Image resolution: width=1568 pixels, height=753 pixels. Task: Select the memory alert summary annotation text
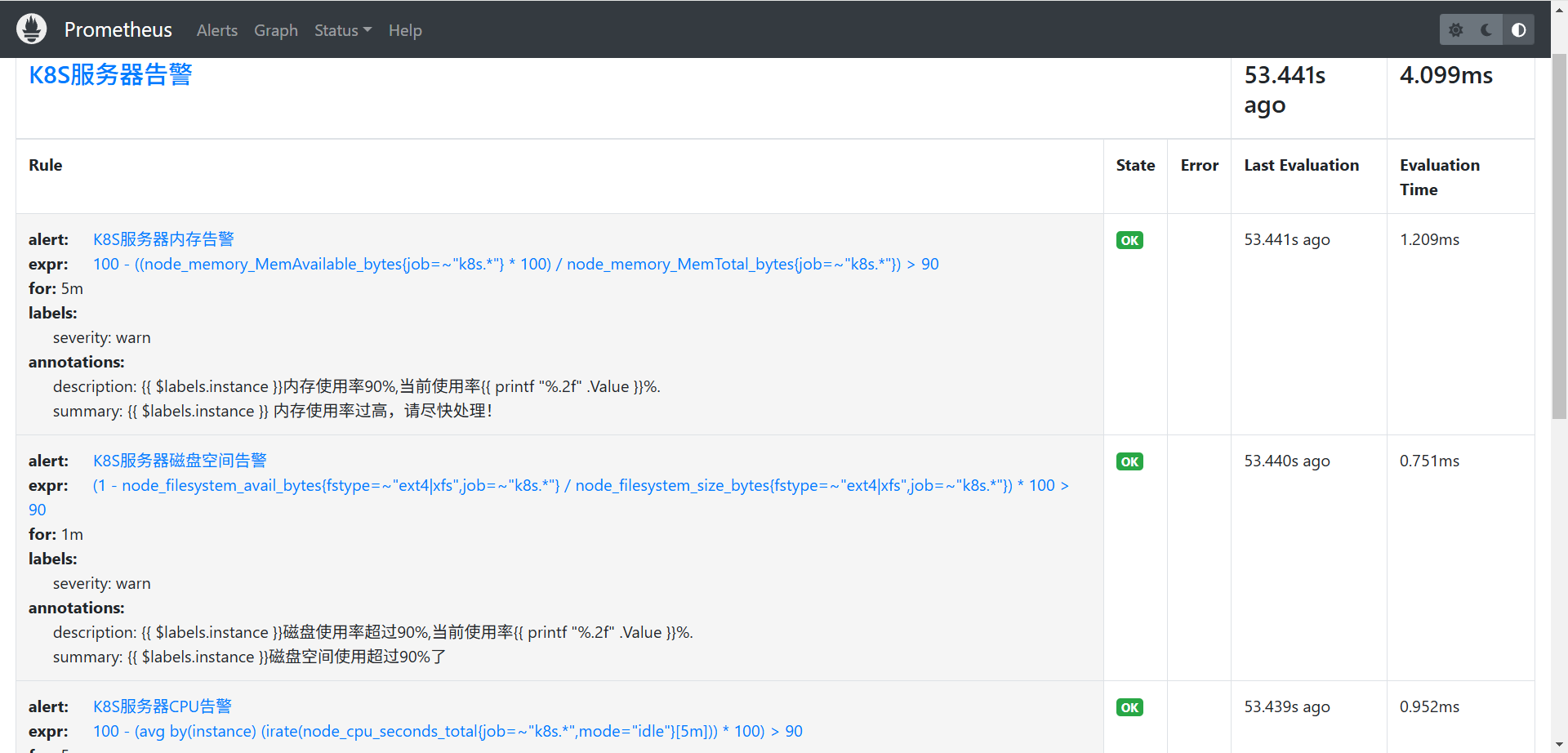[x=274, y=411]
